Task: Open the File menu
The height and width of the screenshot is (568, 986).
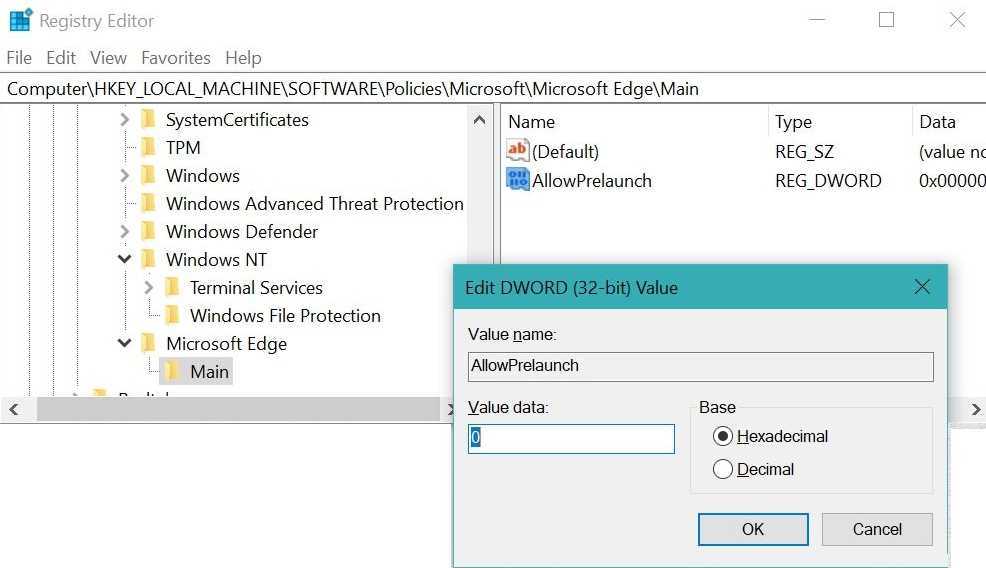Action: 19,58
